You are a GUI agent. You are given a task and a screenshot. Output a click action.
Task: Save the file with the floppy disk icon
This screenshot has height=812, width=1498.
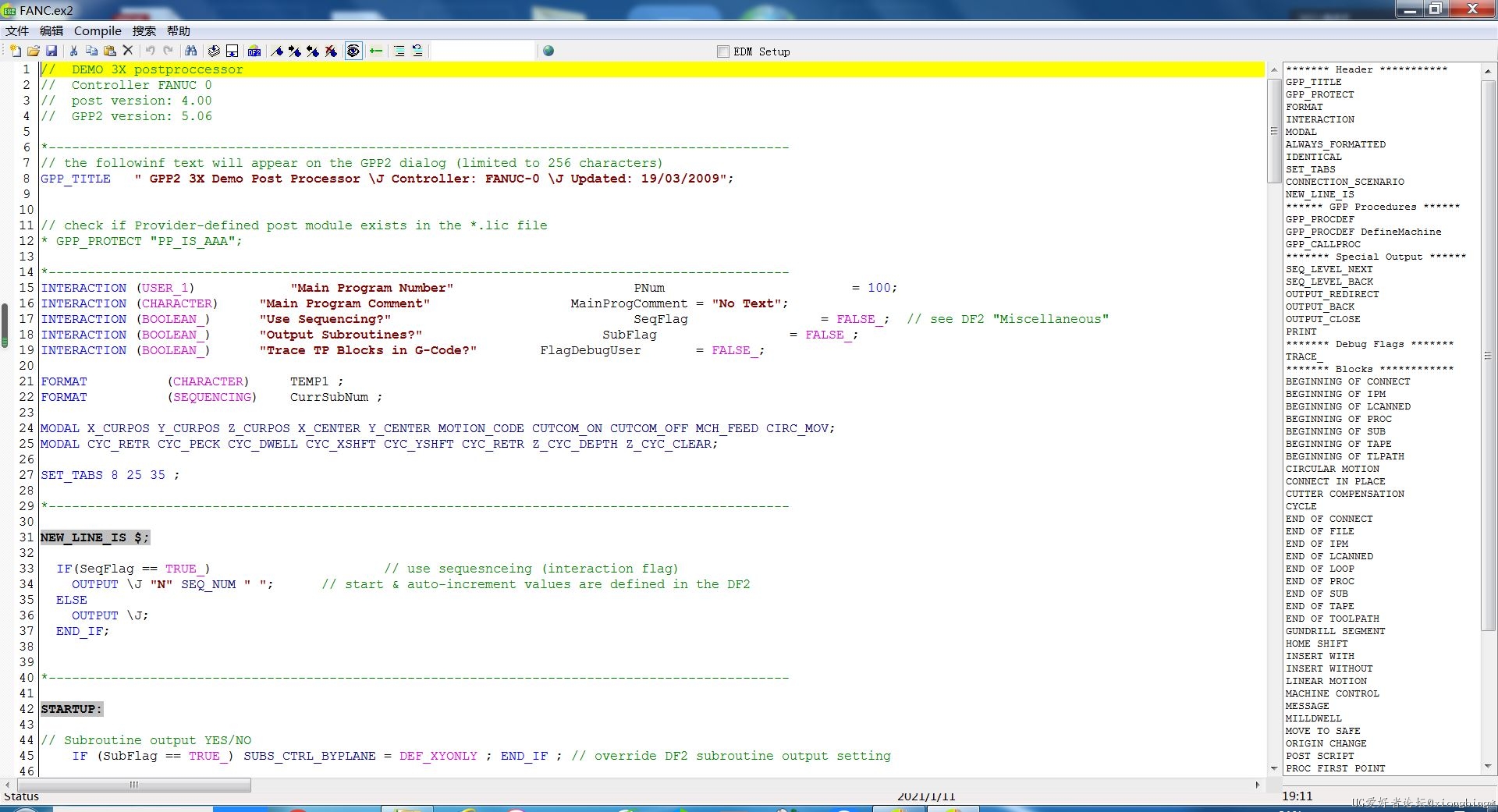pos(51,51)
